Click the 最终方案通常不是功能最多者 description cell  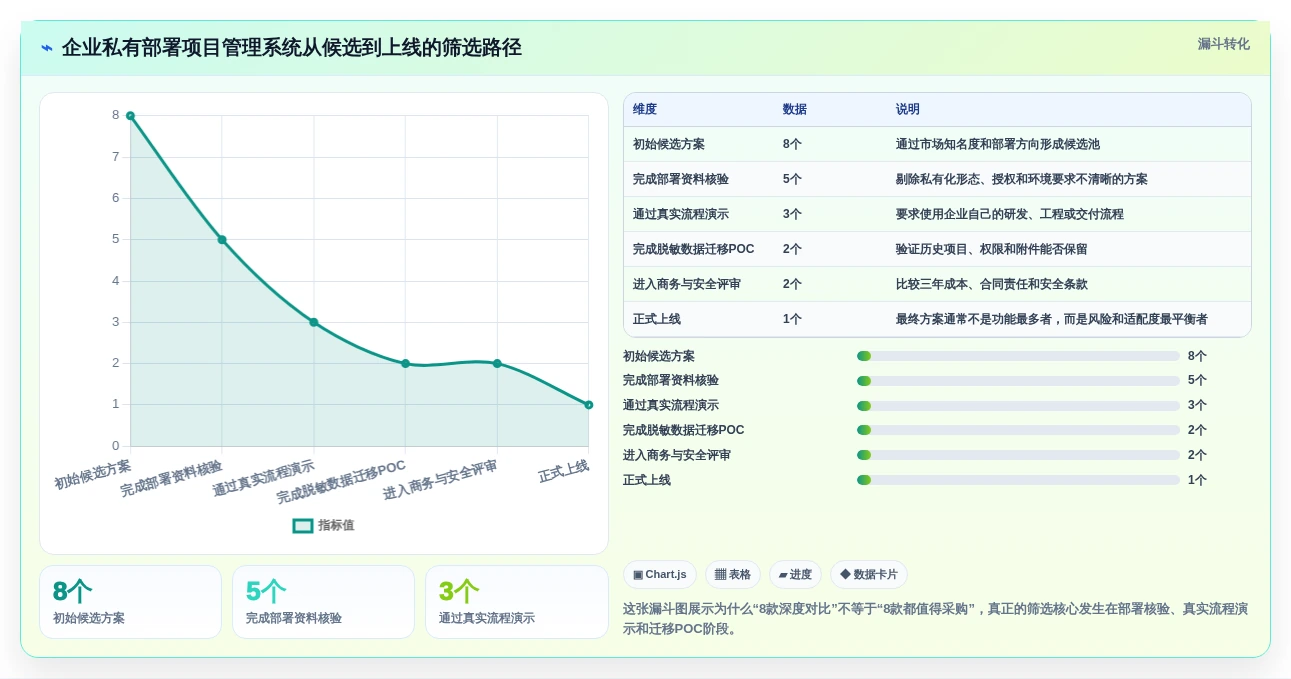pos(1052,320)
